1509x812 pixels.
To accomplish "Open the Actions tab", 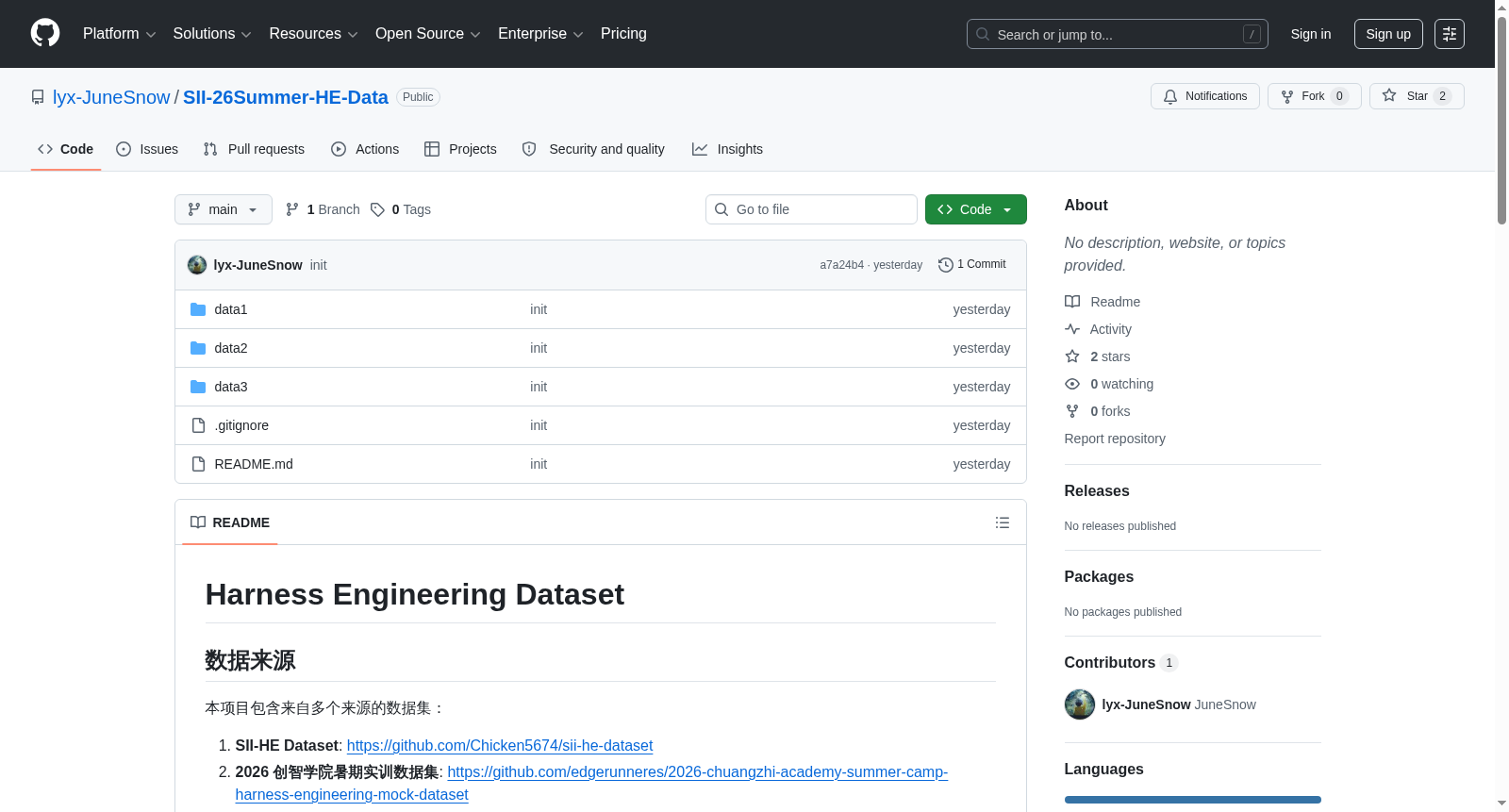I will click(365, 149).
